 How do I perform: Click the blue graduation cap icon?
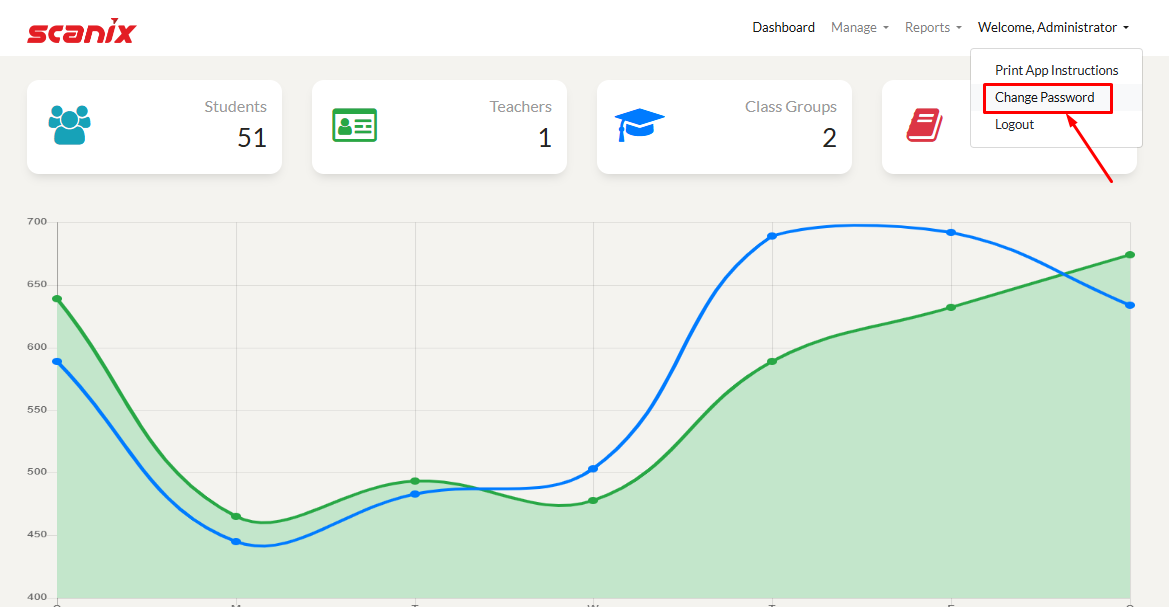(639, 125)
